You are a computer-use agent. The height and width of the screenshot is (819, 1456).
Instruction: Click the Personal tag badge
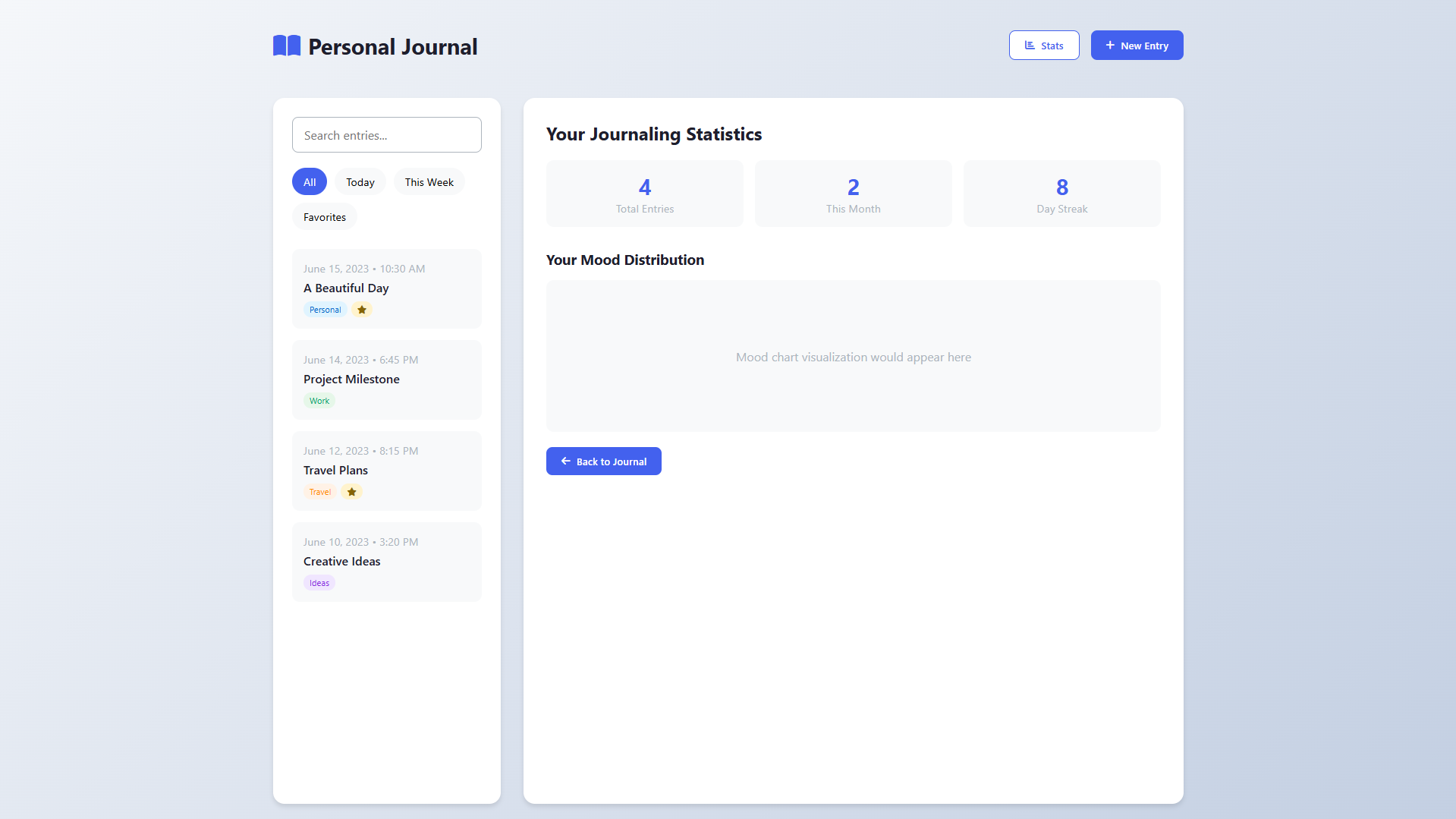point(325,310)
